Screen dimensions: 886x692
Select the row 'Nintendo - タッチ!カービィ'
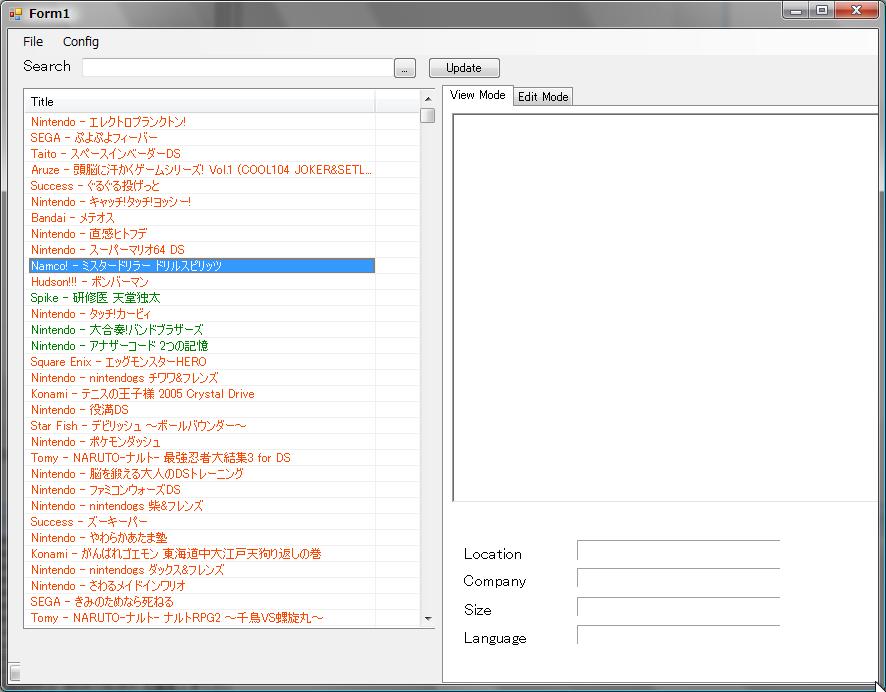[202, 314]
